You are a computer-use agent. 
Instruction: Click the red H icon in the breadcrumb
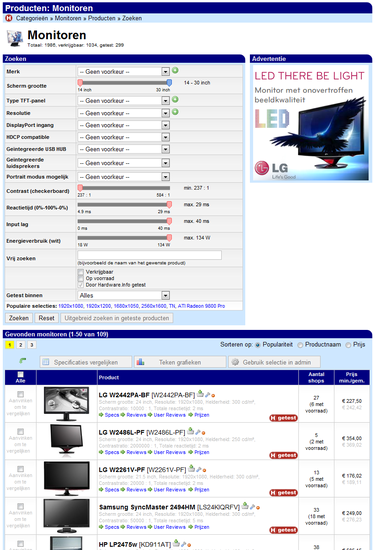pyautogui.click(x=9, y=18)
